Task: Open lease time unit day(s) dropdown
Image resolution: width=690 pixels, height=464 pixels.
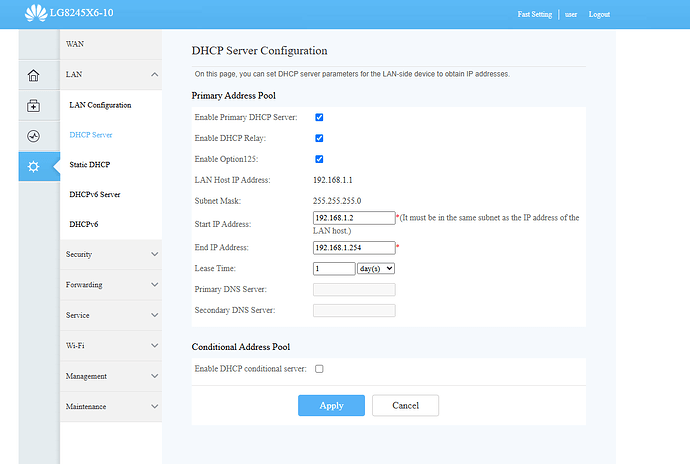Action: (x=376, y=269)
